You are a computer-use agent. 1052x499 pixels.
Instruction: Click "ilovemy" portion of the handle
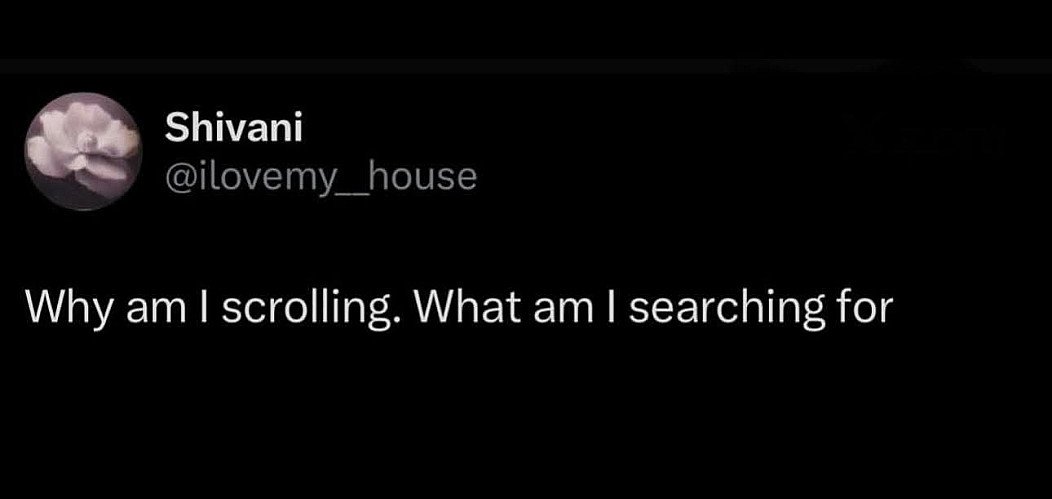pyautogui.click(x=266, y=177)
